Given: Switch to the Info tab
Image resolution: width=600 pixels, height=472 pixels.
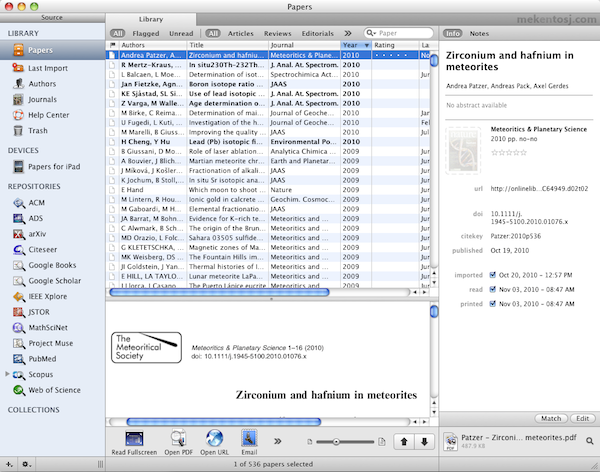Looking at the screenshot, I should pos(453,33).
